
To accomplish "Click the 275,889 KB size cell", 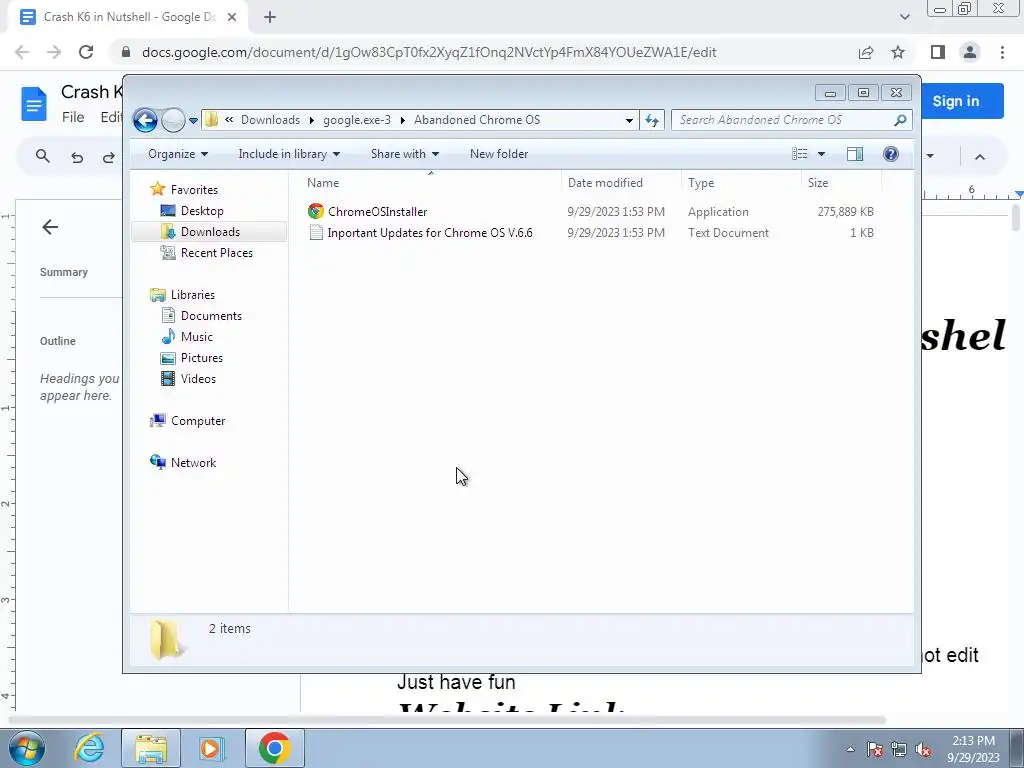I will (x=845, y=212).
